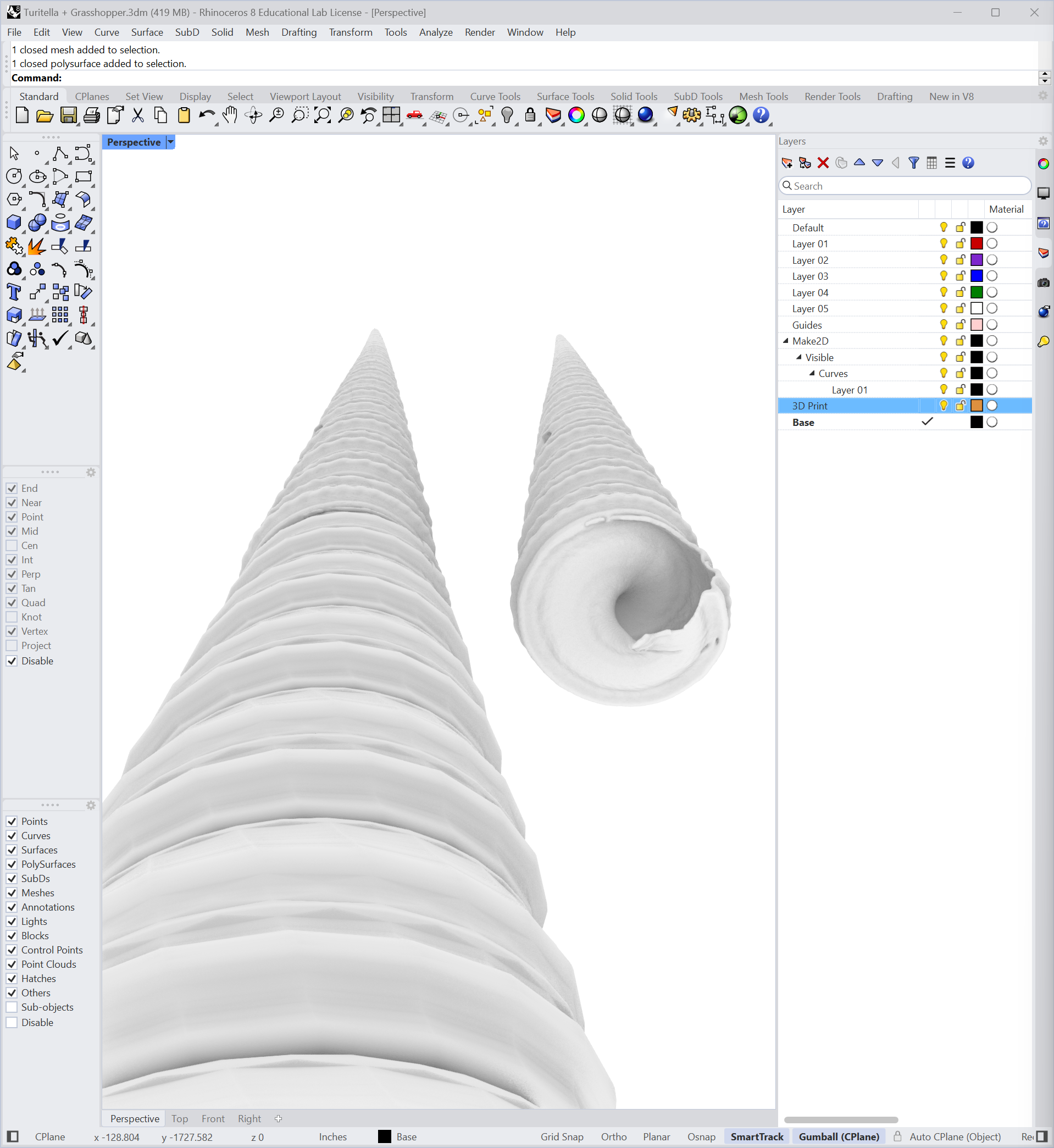
Task: Collapse the Make2D layer tree
Action: point(786,341)
